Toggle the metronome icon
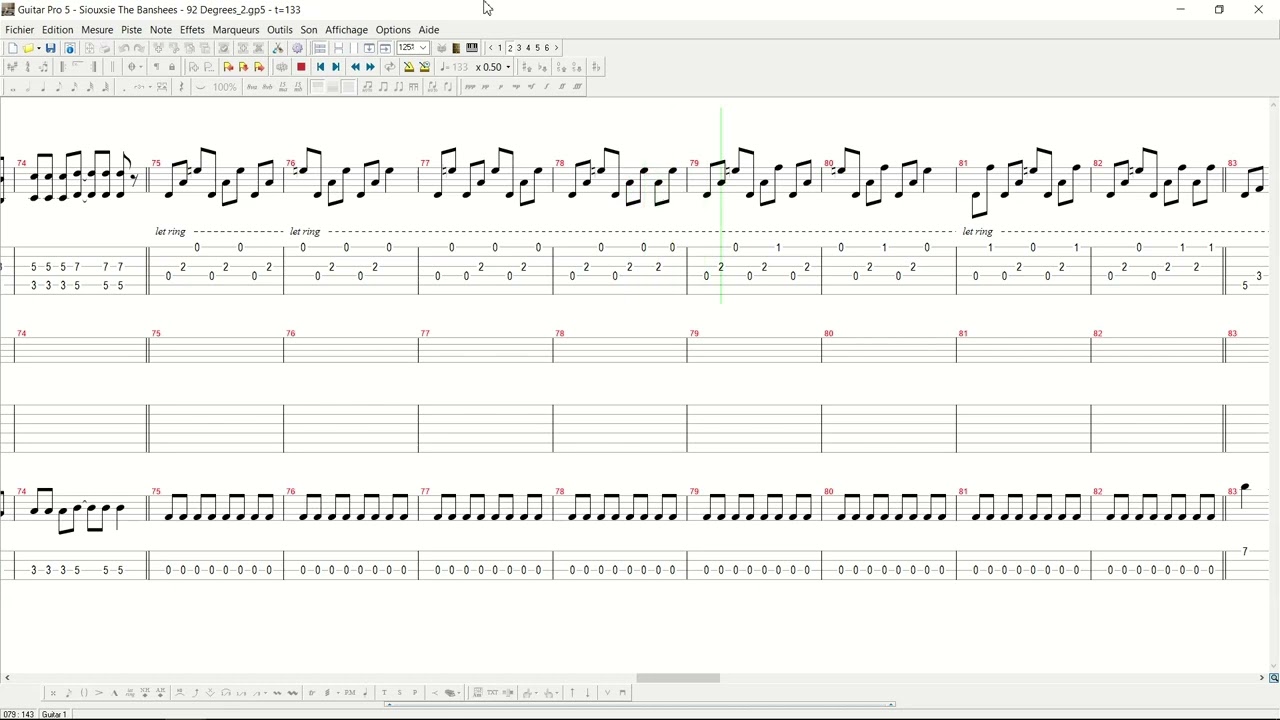1280x720 pixels. pyautogui.click(x=409, y=67)
